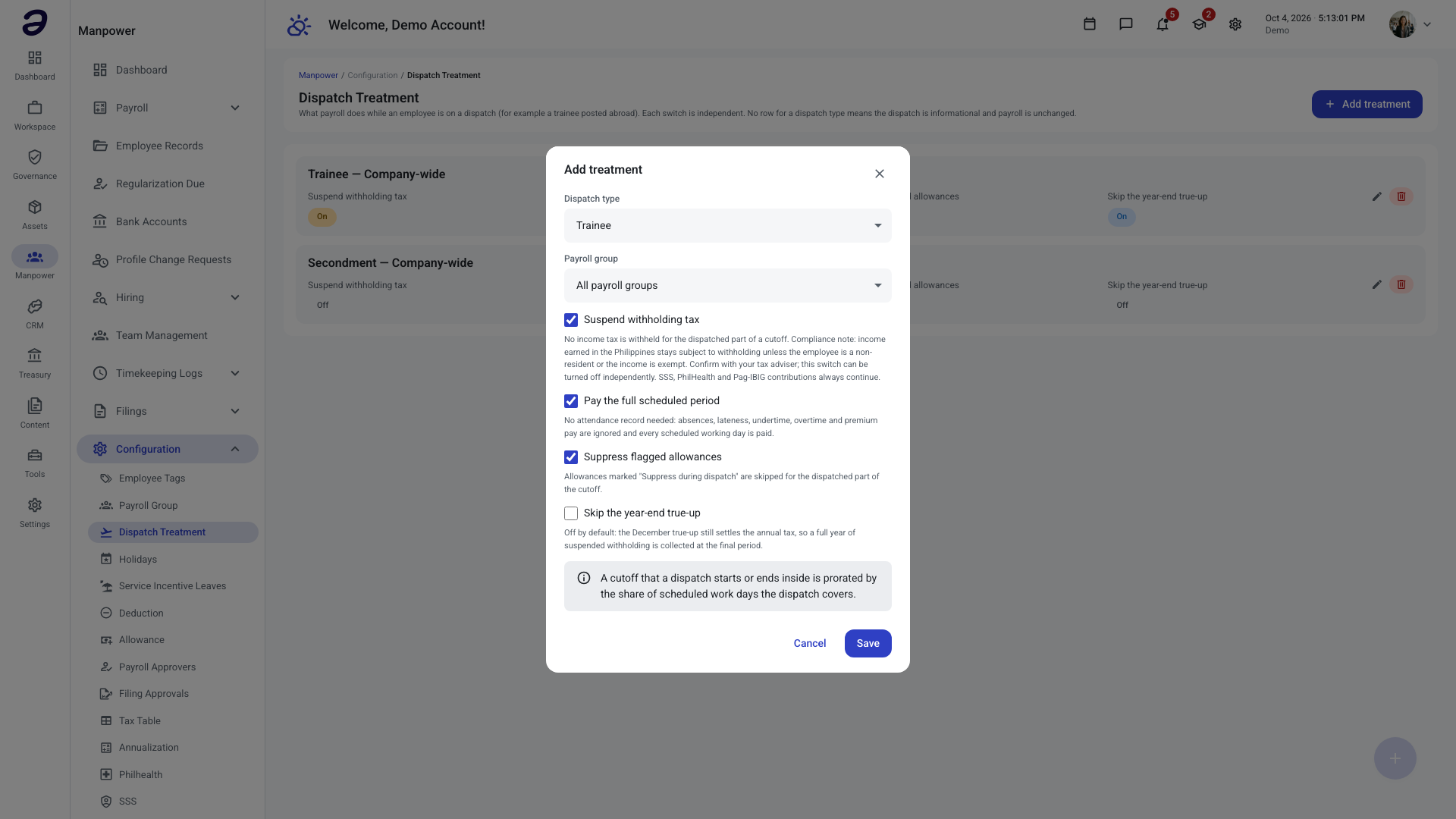Go to Assets in the left rail

point(35,215)
